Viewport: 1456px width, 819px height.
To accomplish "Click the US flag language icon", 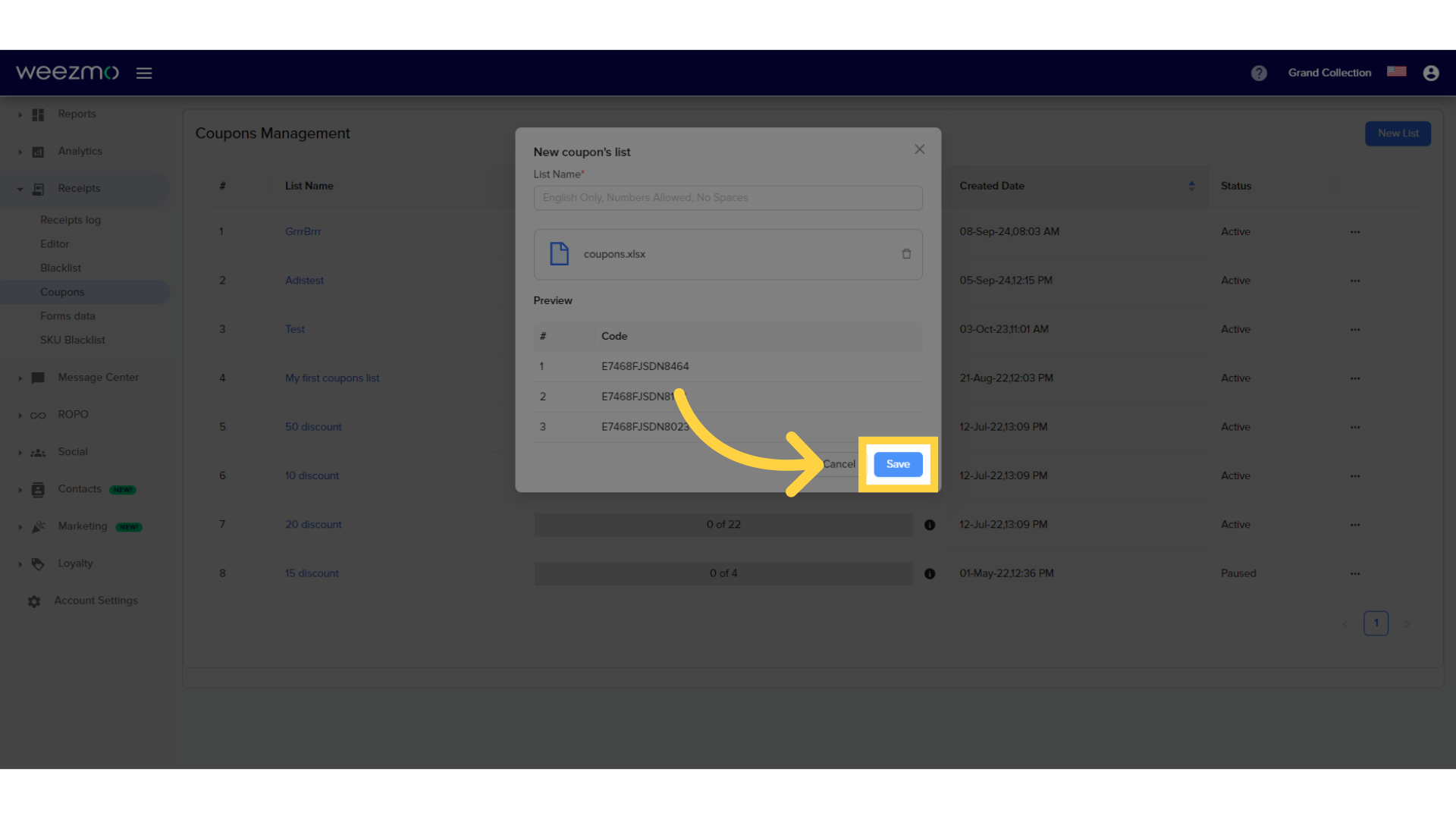I will coord(1397,71).
